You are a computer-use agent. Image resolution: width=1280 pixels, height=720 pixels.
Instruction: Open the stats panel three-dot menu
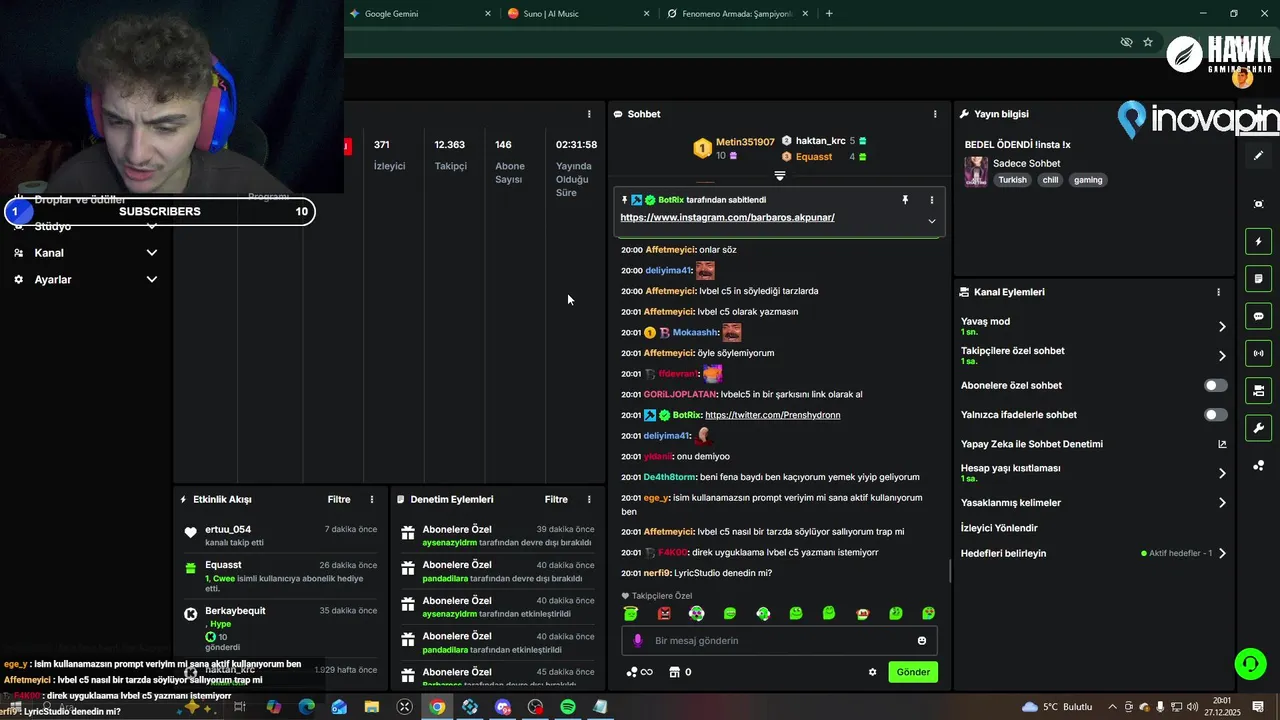589,114
